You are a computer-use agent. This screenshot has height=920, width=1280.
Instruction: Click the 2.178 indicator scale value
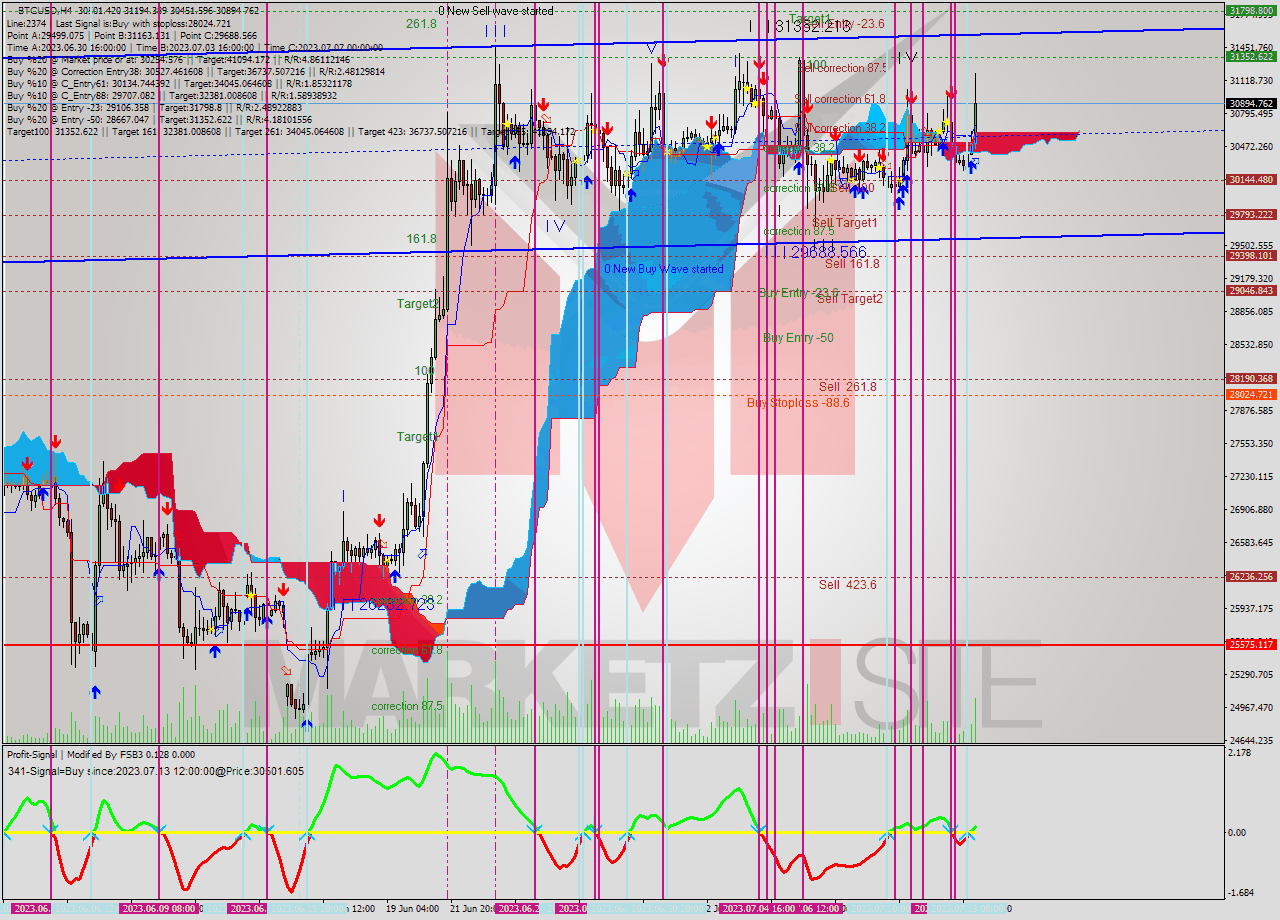click(1241, 753)
